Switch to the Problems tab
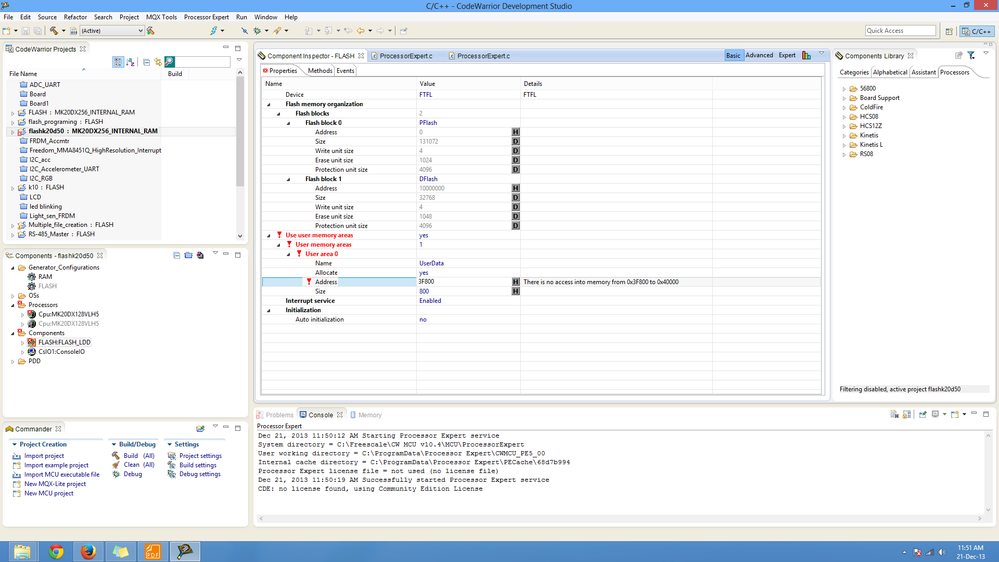The height and width of the screenshot is (562, 999). (275, 415)
